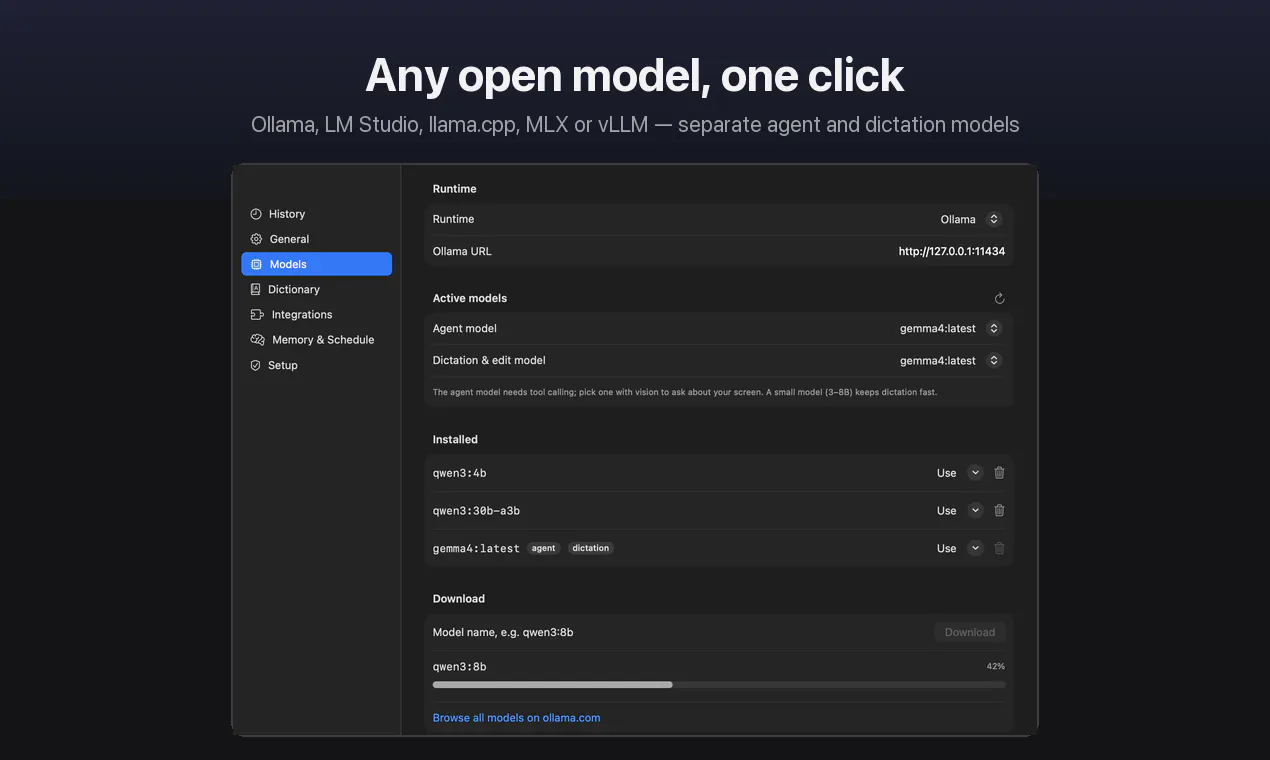Image resolution: width=1270 pixels, height=760 pixels.
Task: Select the Models chip icon in sidebar
Action: click(x=256, y=264)
